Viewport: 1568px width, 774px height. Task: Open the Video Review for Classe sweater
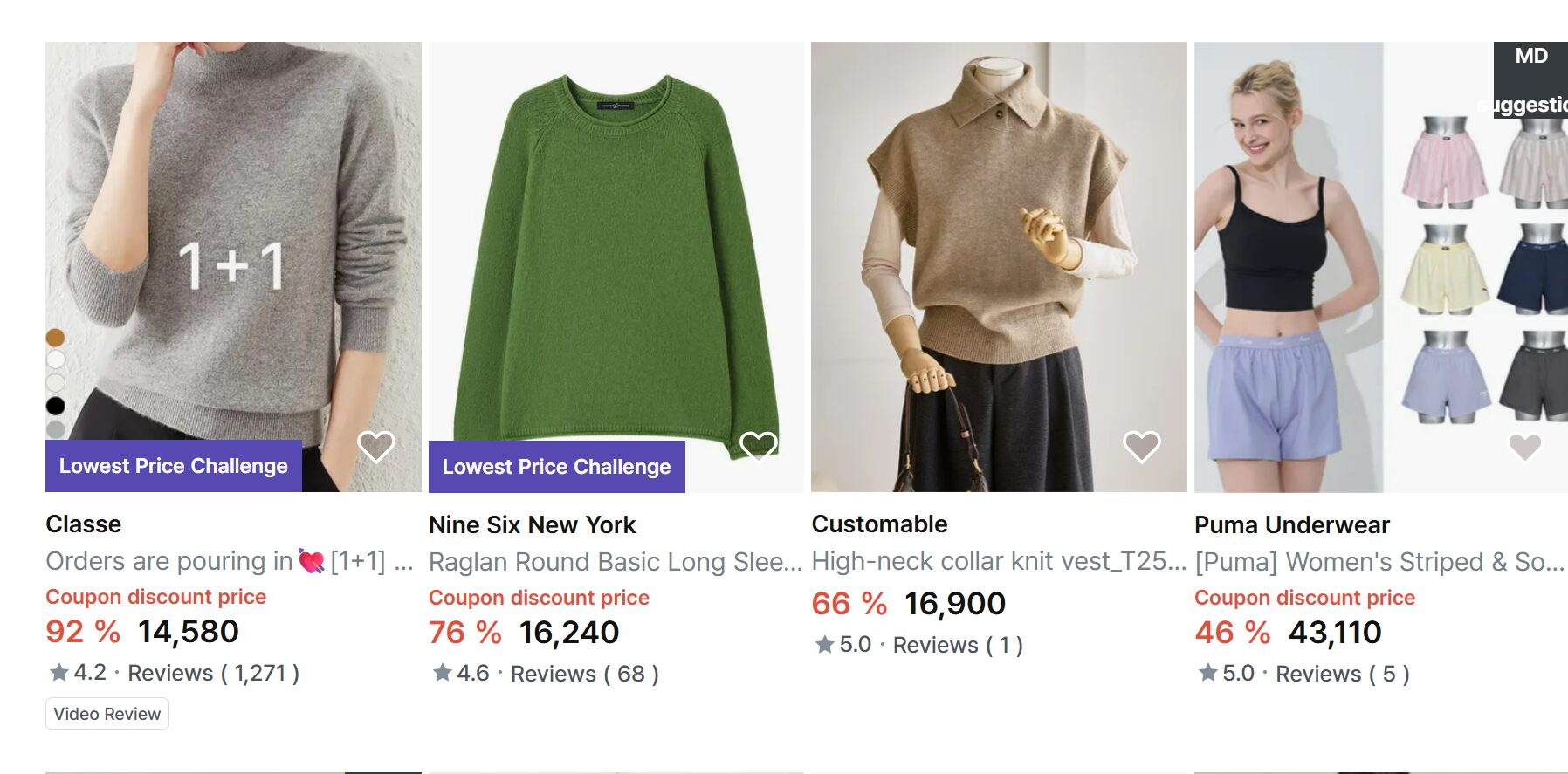click(107, 714)
